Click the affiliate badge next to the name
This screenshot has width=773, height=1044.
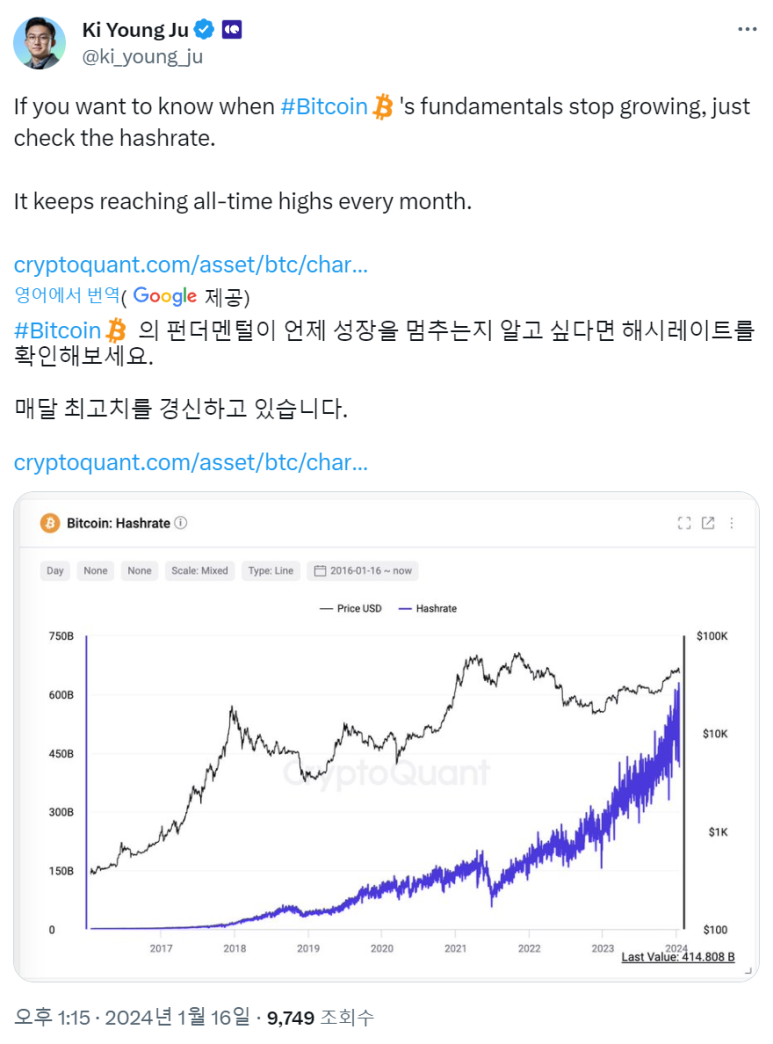tap(232, 29)
